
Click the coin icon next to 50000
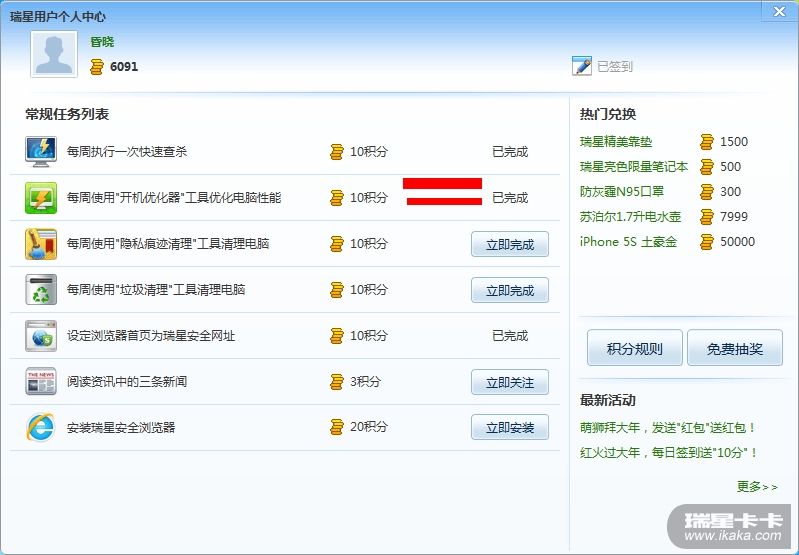pos(707,242)
